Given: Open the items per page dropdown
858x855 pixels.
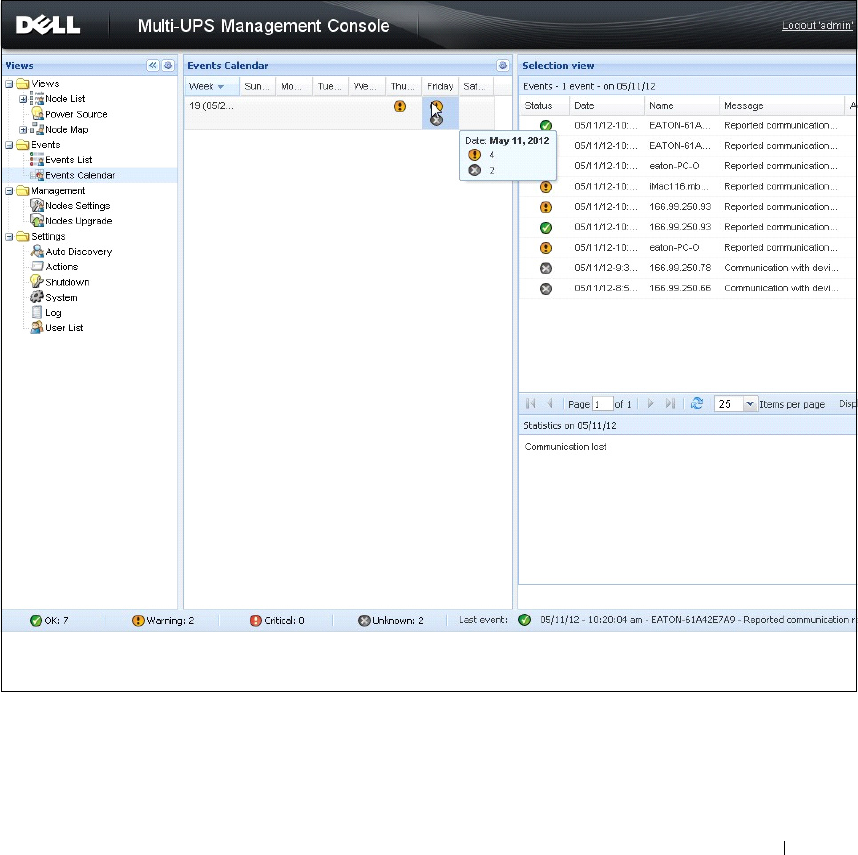Looking at the screenshot, I should (x=750, y=404).
